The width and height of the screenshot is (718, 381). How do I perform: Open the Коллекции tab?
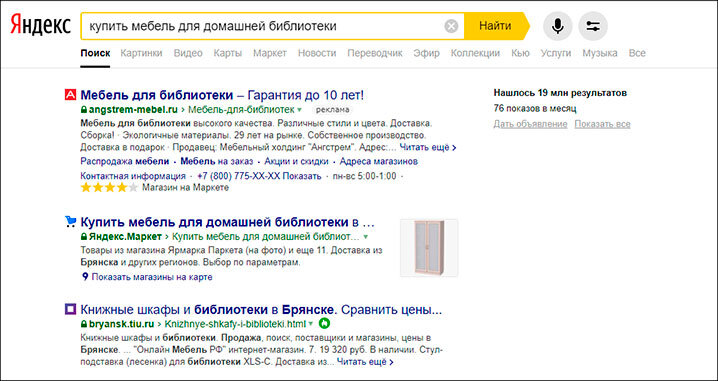tap(475, 53)
